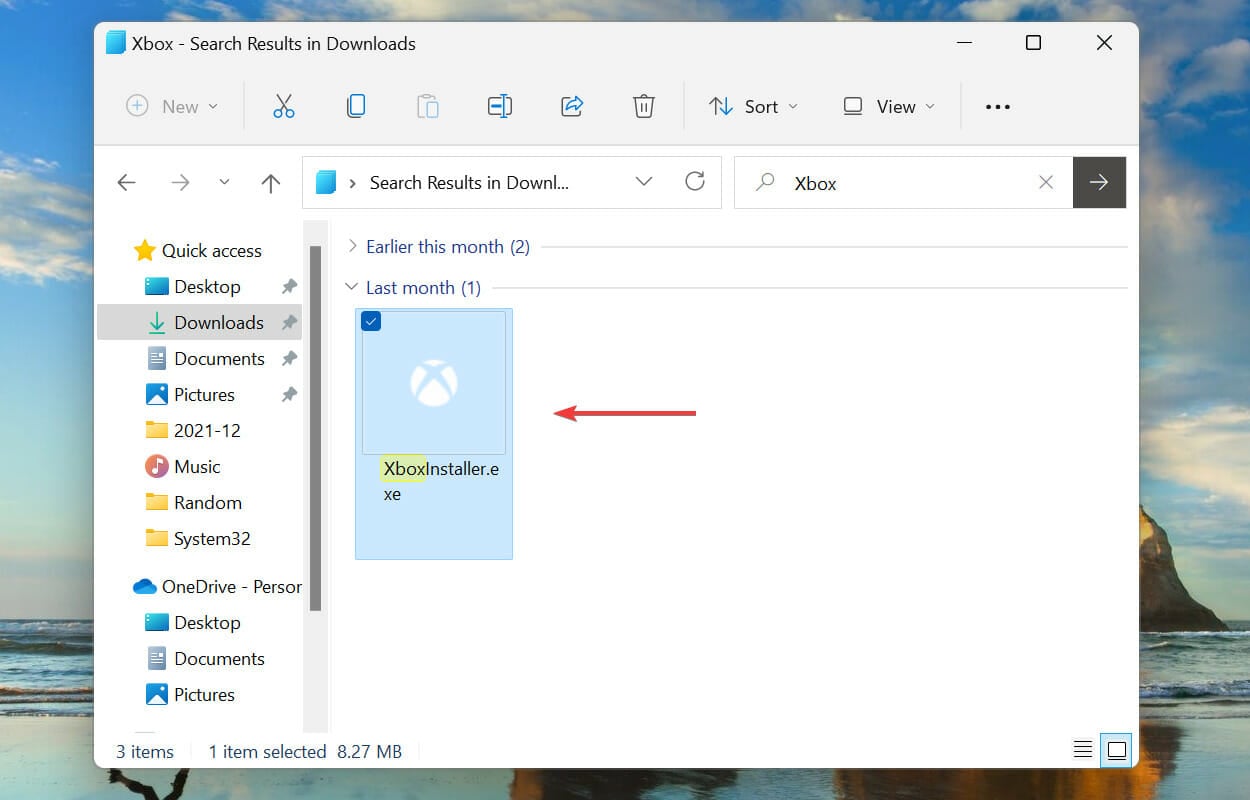Open the New dropdown menu

[x=172, y=106]
